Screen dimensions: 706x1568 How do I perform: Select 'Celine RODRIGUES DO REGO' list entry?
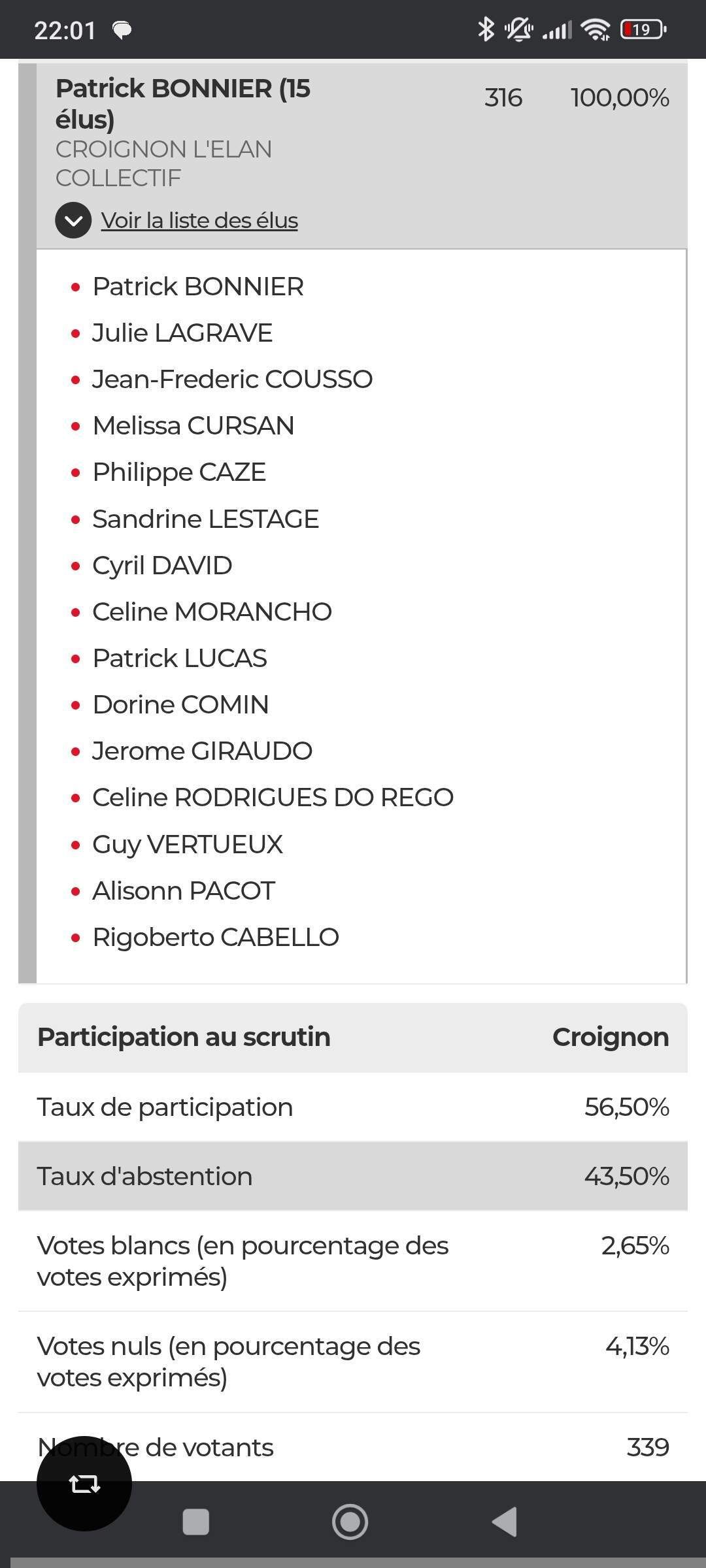(273, 798)
